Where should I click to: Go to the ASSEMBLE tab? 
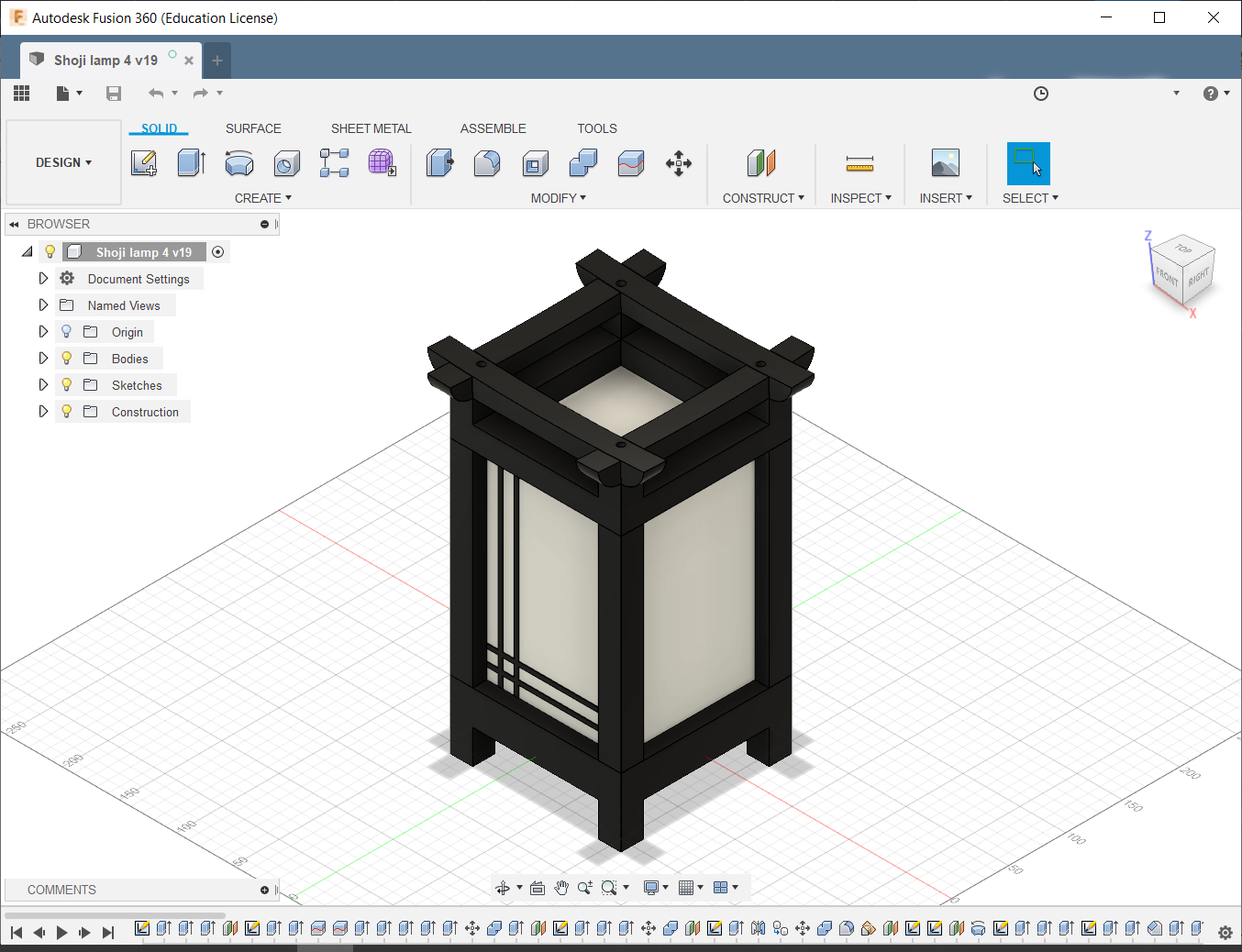[493, 128]
